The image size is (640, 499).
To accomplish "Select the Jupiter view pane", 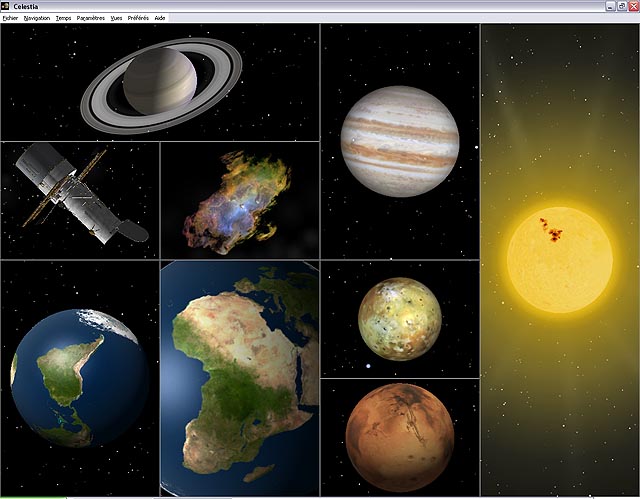I will tap(400, 141).
